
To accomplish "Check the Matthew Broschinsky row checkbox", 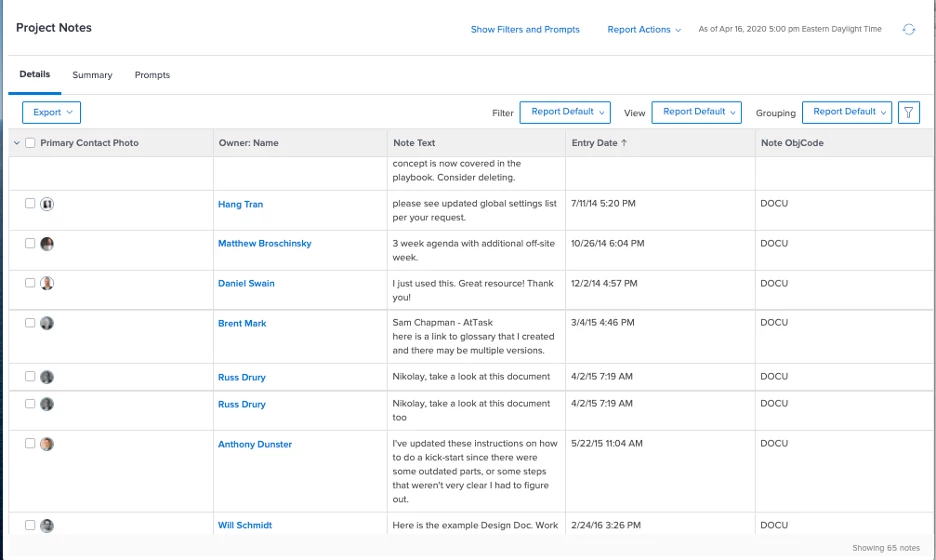I will 30,243.
